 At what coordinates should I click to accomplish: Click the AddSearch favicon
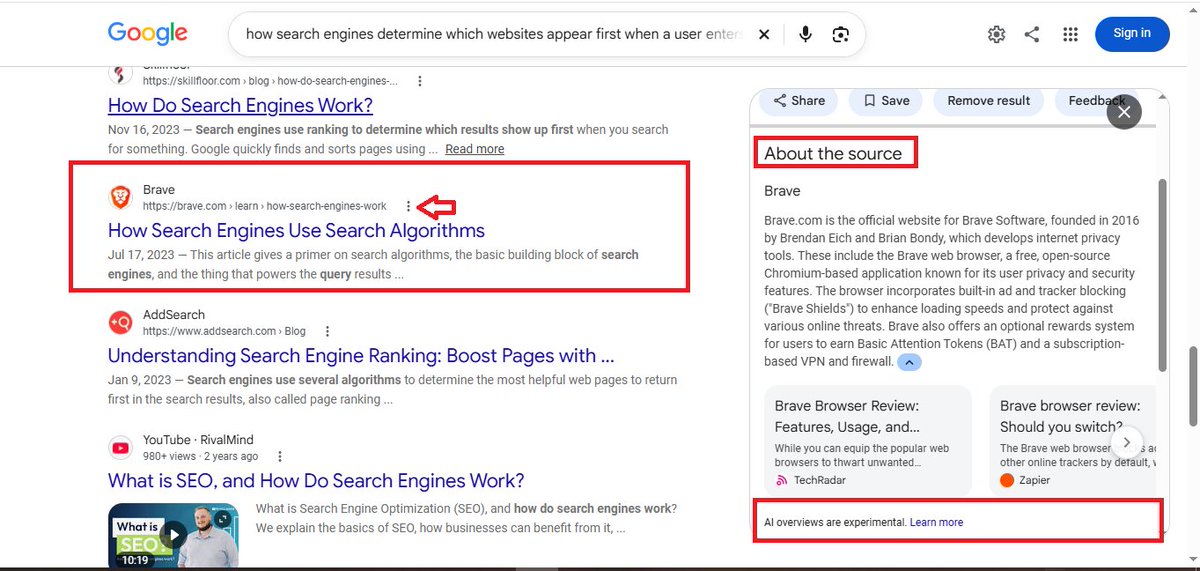120,322
